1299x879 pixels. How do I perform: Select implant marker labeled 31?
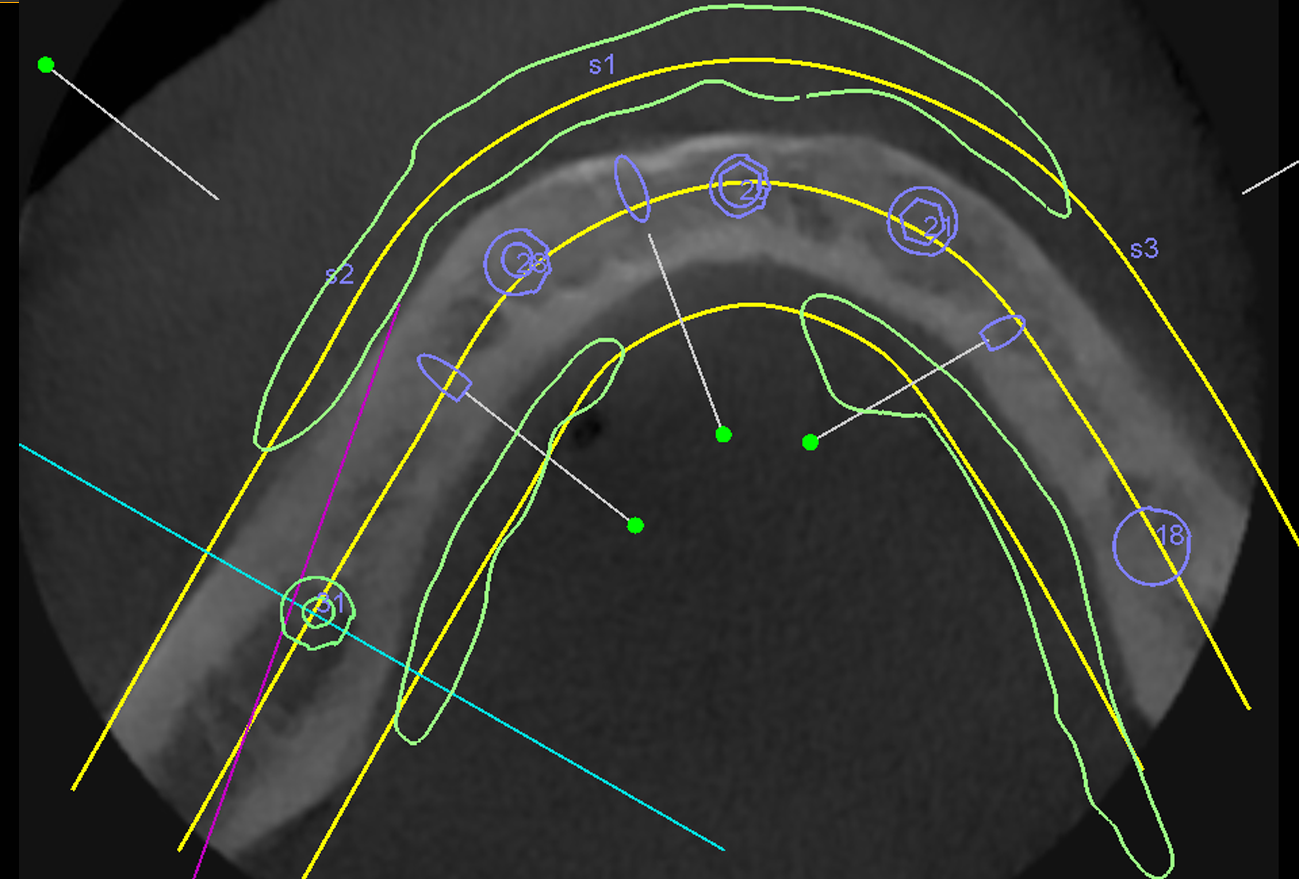coord(318,612)
